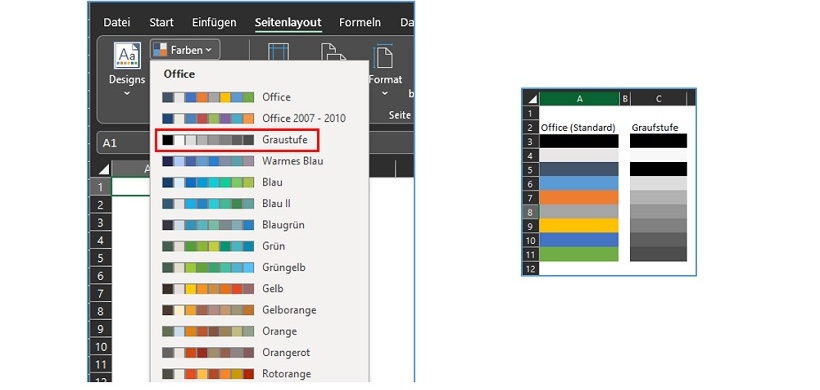Click the Office (Standard) cell

(579, 127)
